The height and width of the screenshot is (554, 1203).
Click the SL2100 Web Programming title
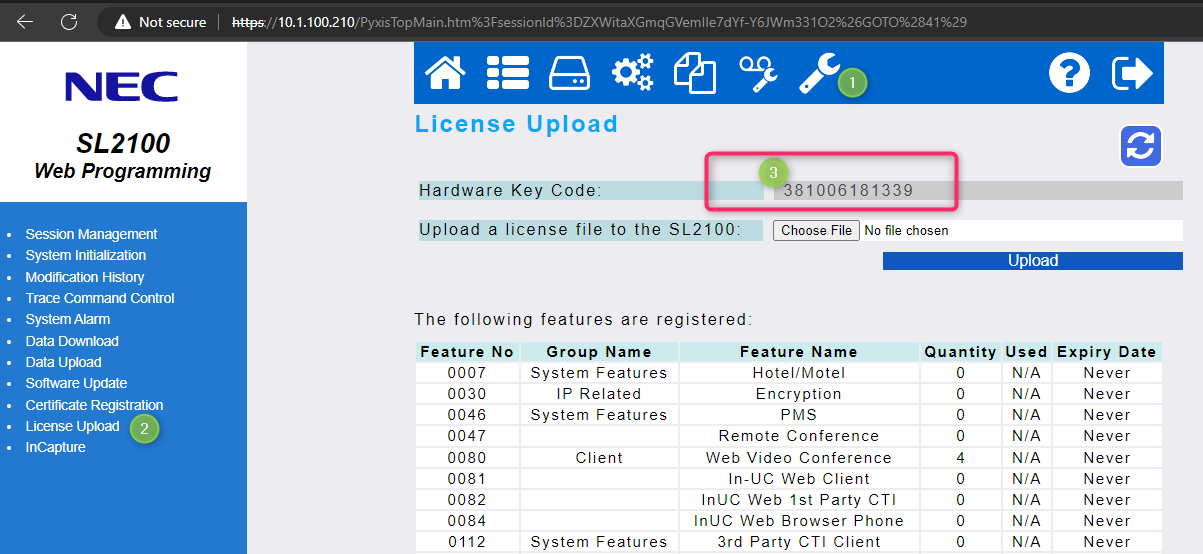(x=122, y=157)
